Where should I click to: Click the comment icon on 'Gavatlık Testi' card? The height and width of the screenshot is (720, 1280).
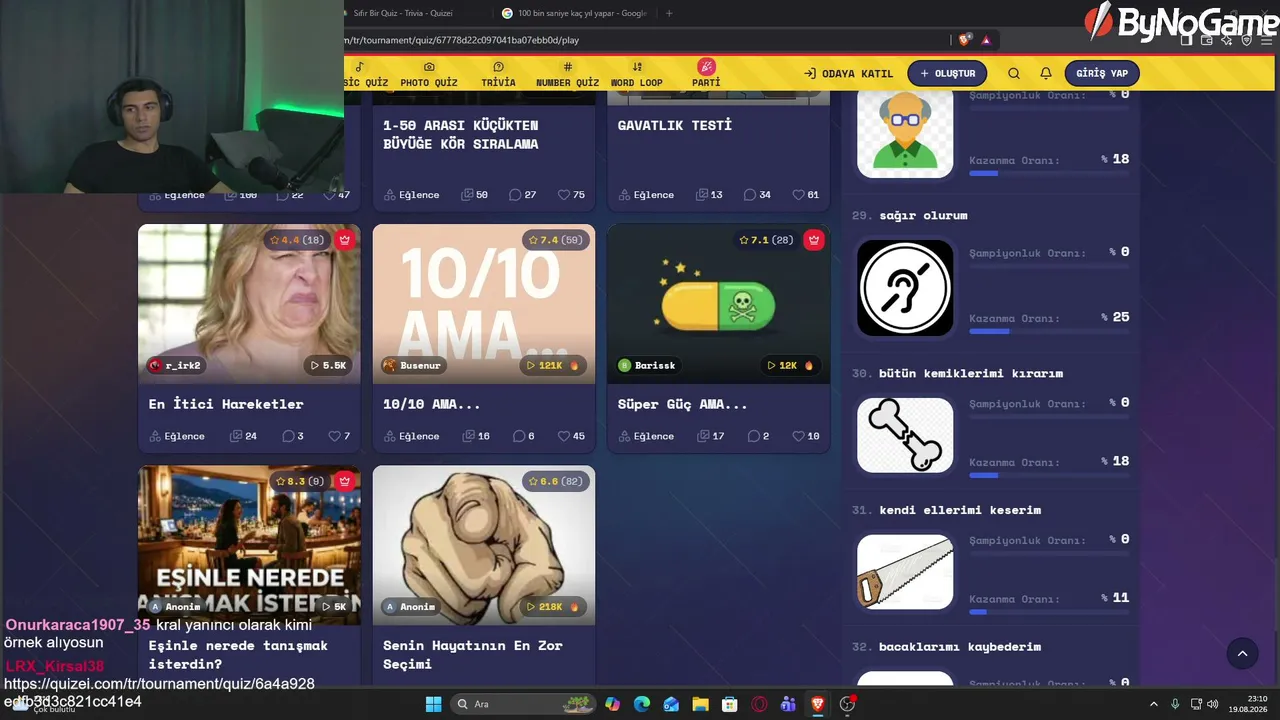[x=749, y=195]
